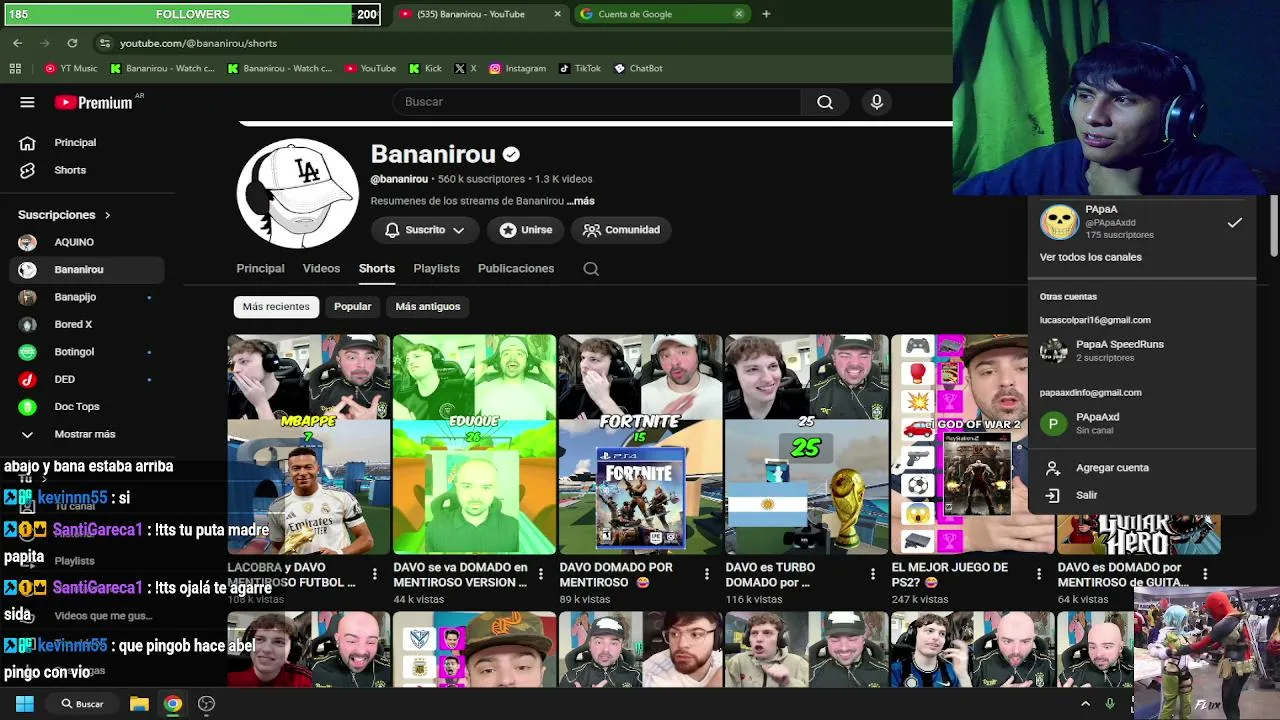
Task: Switch to PapaA SpeedRuns account
Action: (x=1141, y=350)
